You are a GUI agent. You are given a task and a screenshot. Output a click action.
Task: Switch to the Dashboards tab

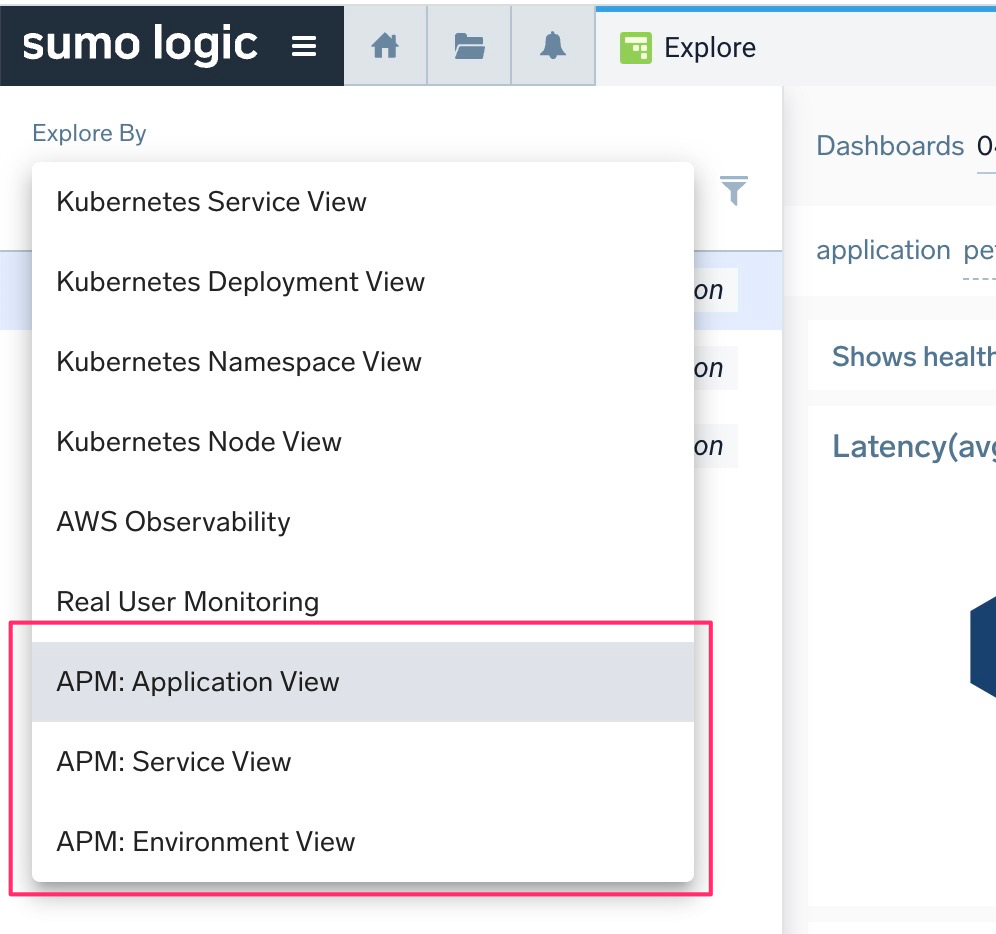pos(889,145)
